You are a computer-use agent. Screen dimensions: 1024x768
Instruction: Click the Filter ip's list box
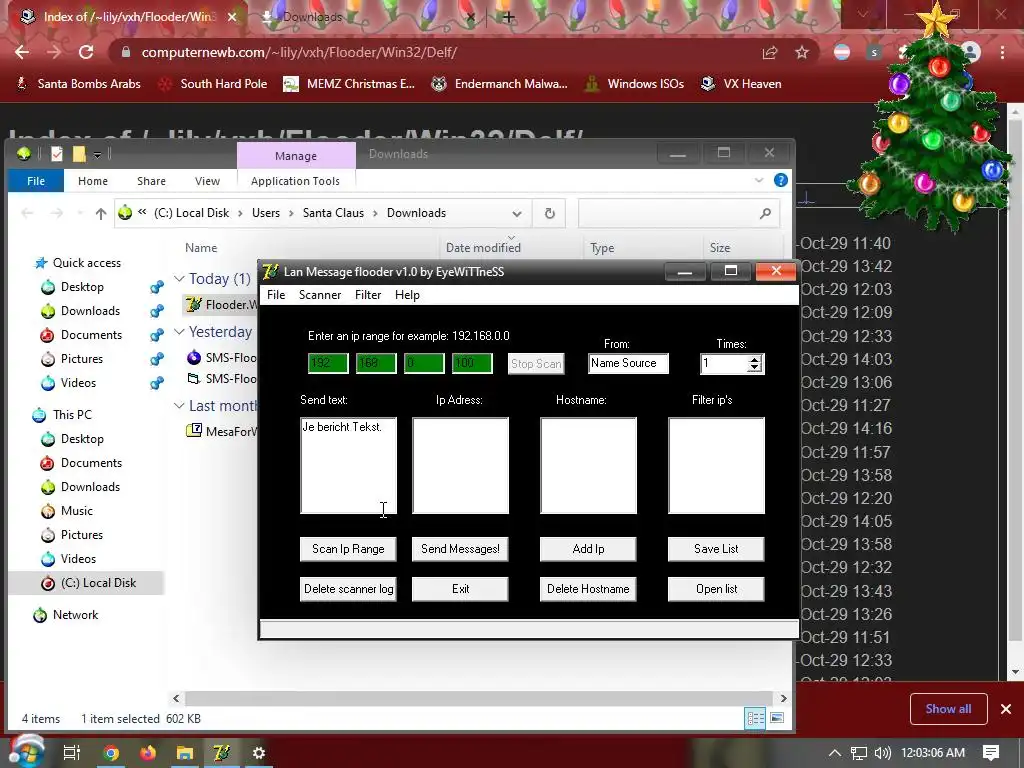pyautogui.click(x=716, y=466)
